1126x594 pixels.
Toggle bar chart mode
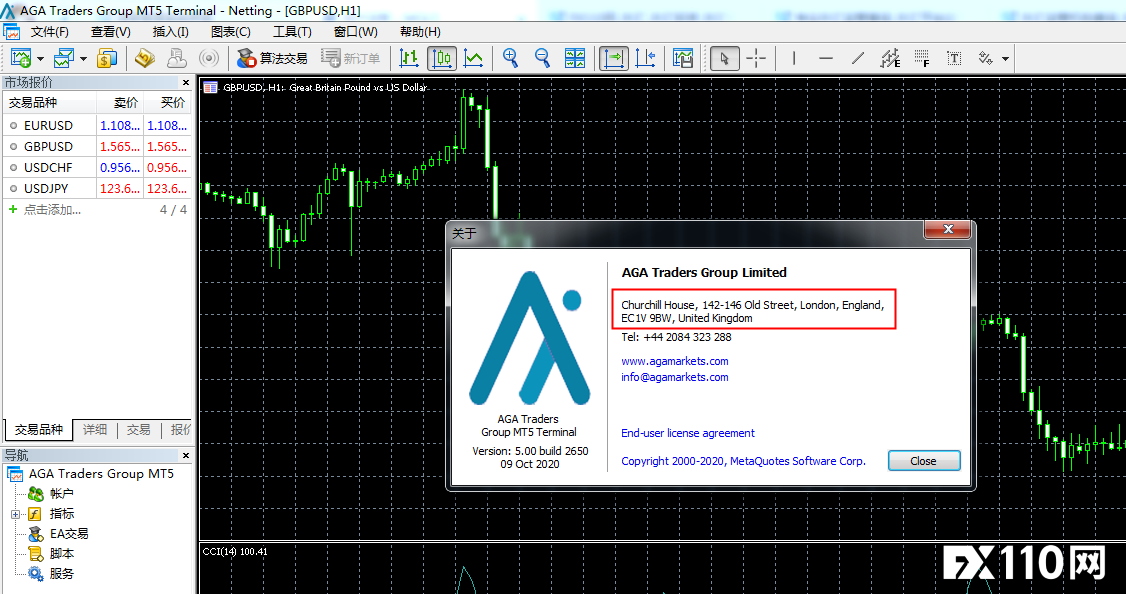409,58
